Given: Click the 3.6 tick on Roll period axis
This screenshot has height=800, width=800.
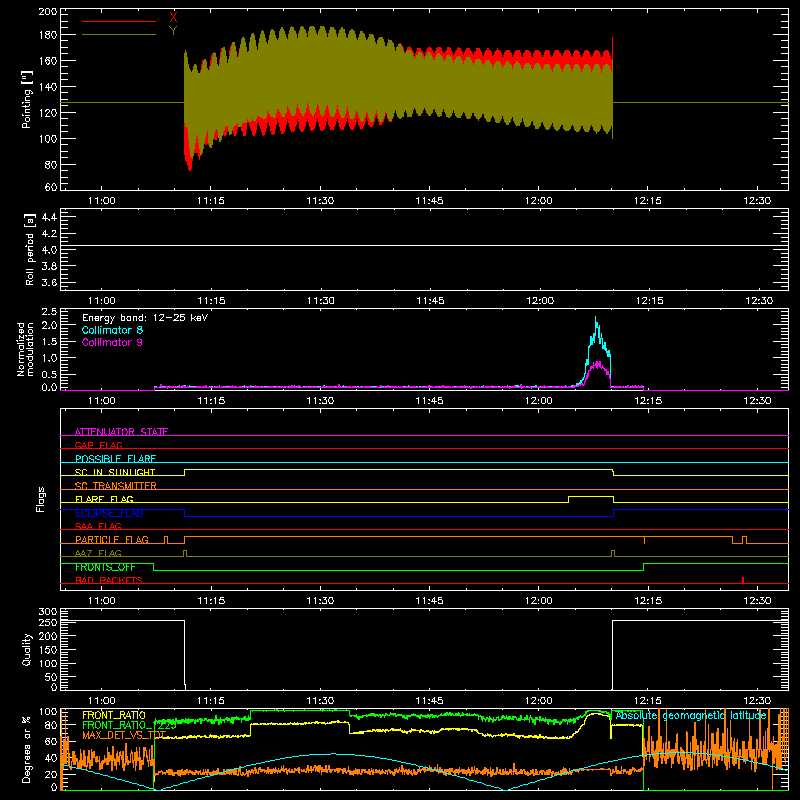Looking at the screenshot, I should point(49,282).
